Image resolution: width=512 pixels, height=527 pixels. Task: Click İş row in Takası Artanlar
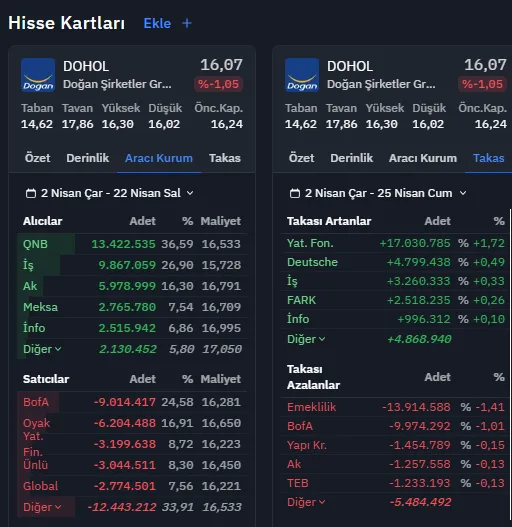[x=395, y=281]
